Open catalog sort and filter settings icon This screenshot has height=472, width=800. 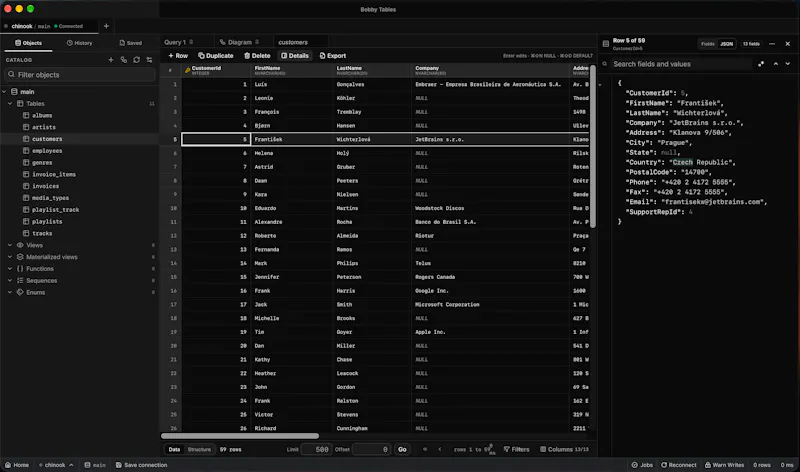pyautogui.click(x=149, y=60)
